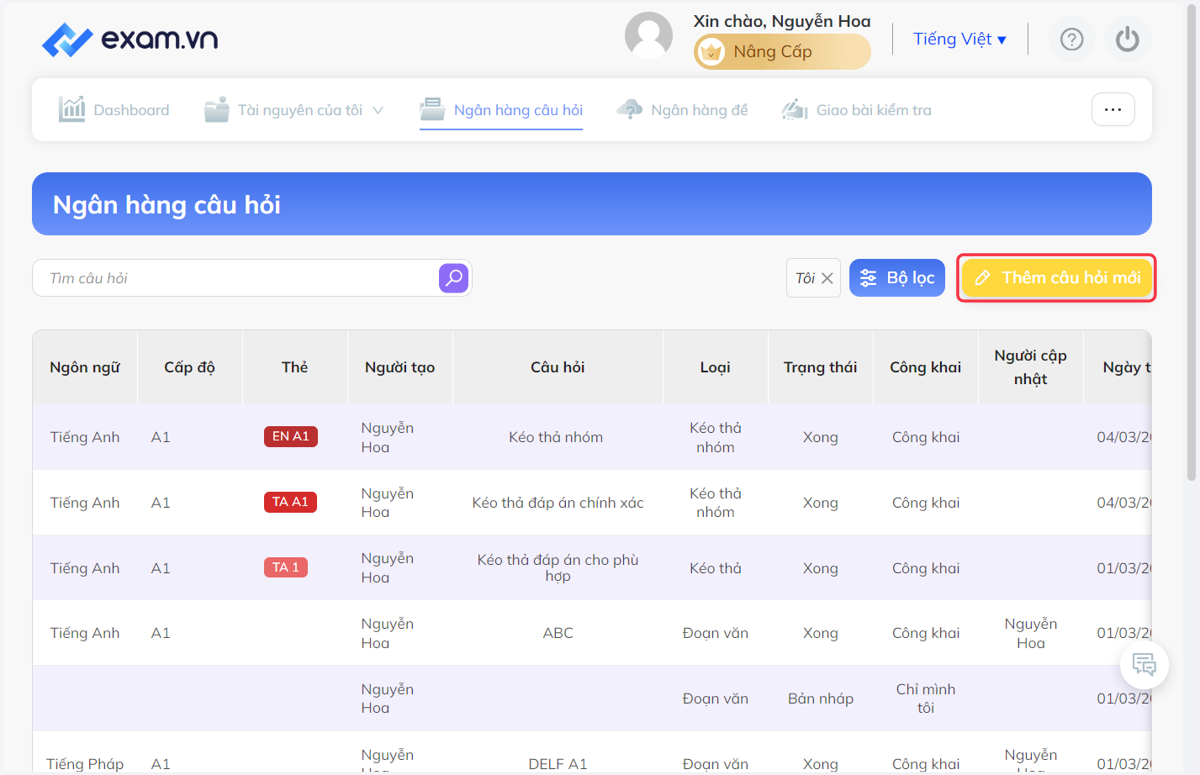Viewport: 1200px width, 775px height.
Task: Go to the Dashboard tab
Action: (114, 110)
